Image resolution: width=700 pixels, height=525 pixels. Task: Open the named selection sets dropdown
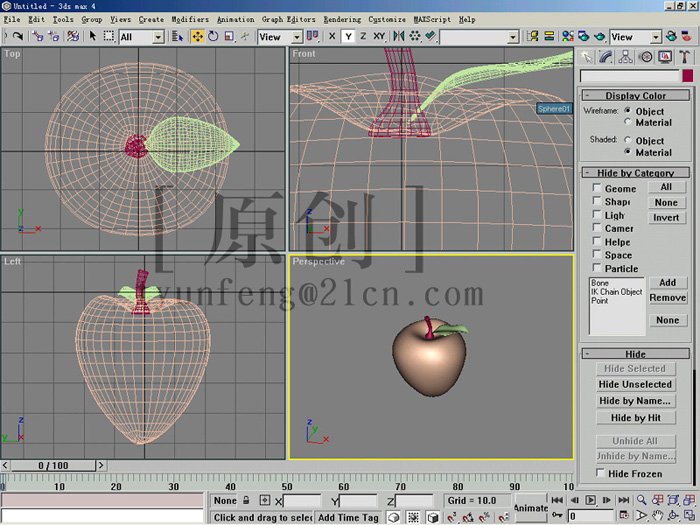479,37
